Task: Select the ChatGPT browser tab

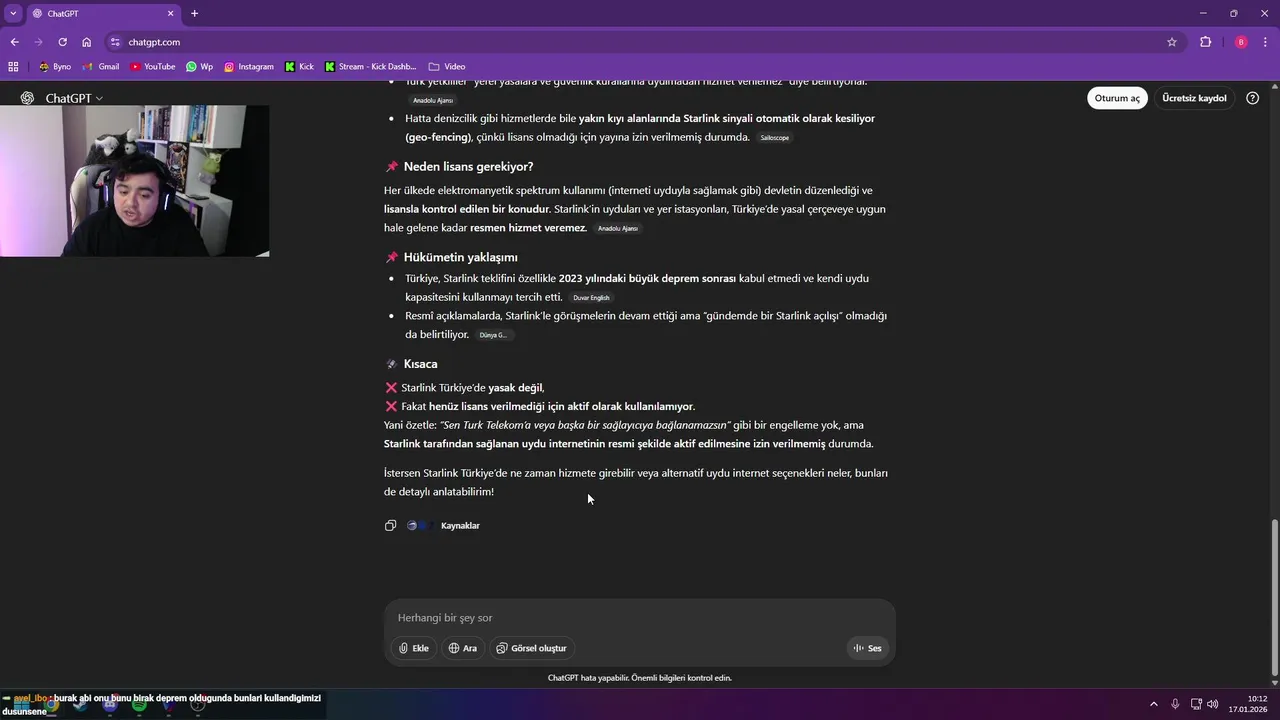Action: point(100,14)
